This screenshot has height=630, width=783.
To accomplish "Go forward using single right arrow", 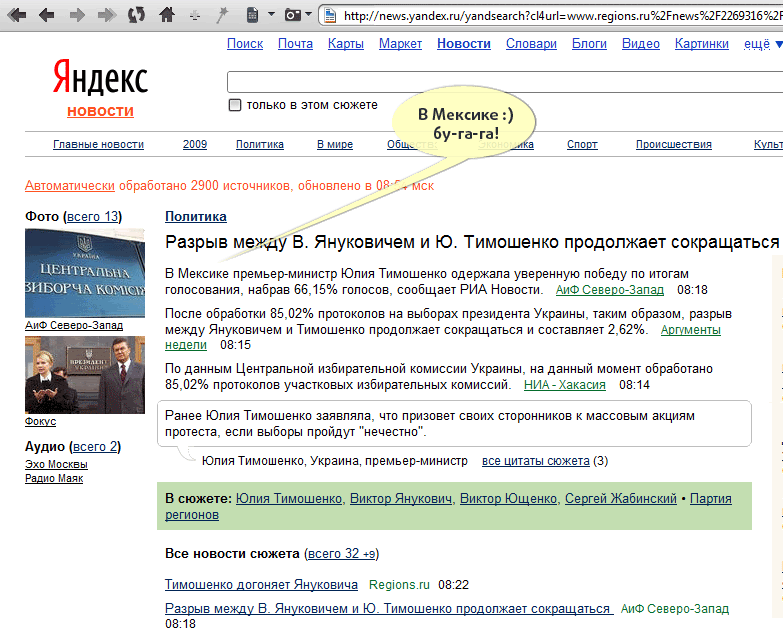I will click(x=77, y=15).
